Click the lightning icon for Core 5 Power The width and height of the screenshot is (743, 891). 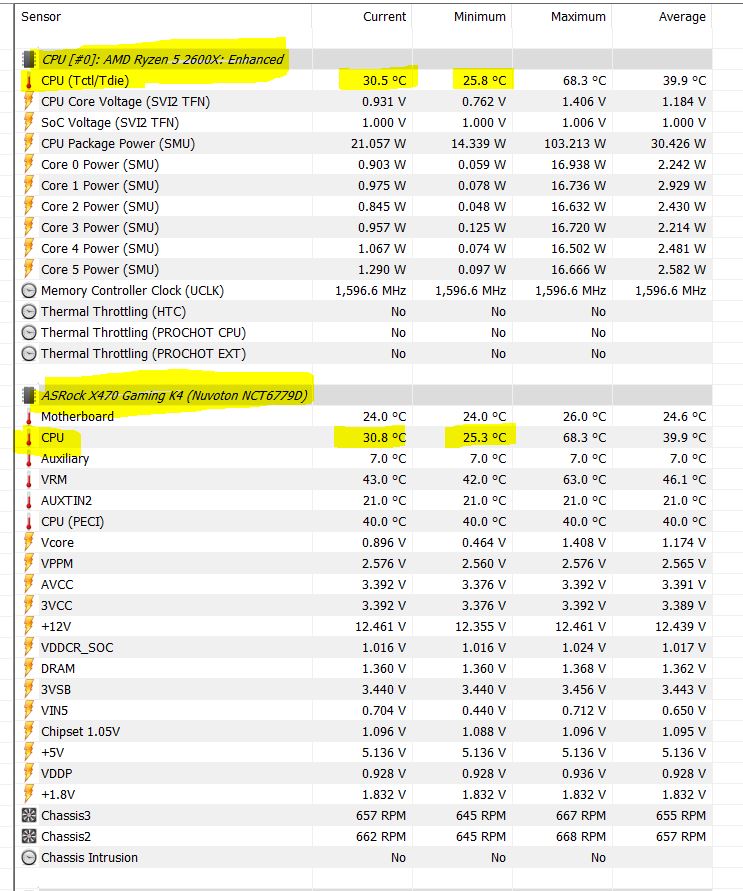(x=28, y=270)
